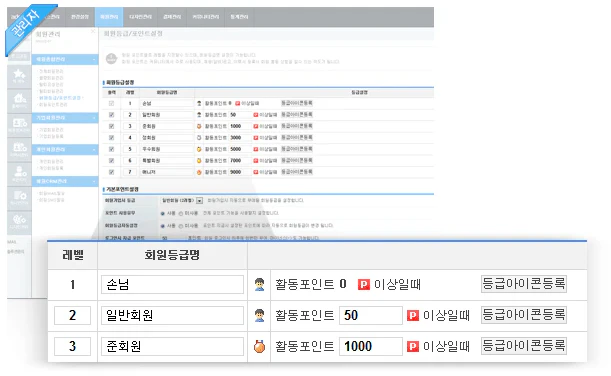The image size is (611, 376).
Task: Click the red P icon in the 5000 points row
Action: pos(256,149)
